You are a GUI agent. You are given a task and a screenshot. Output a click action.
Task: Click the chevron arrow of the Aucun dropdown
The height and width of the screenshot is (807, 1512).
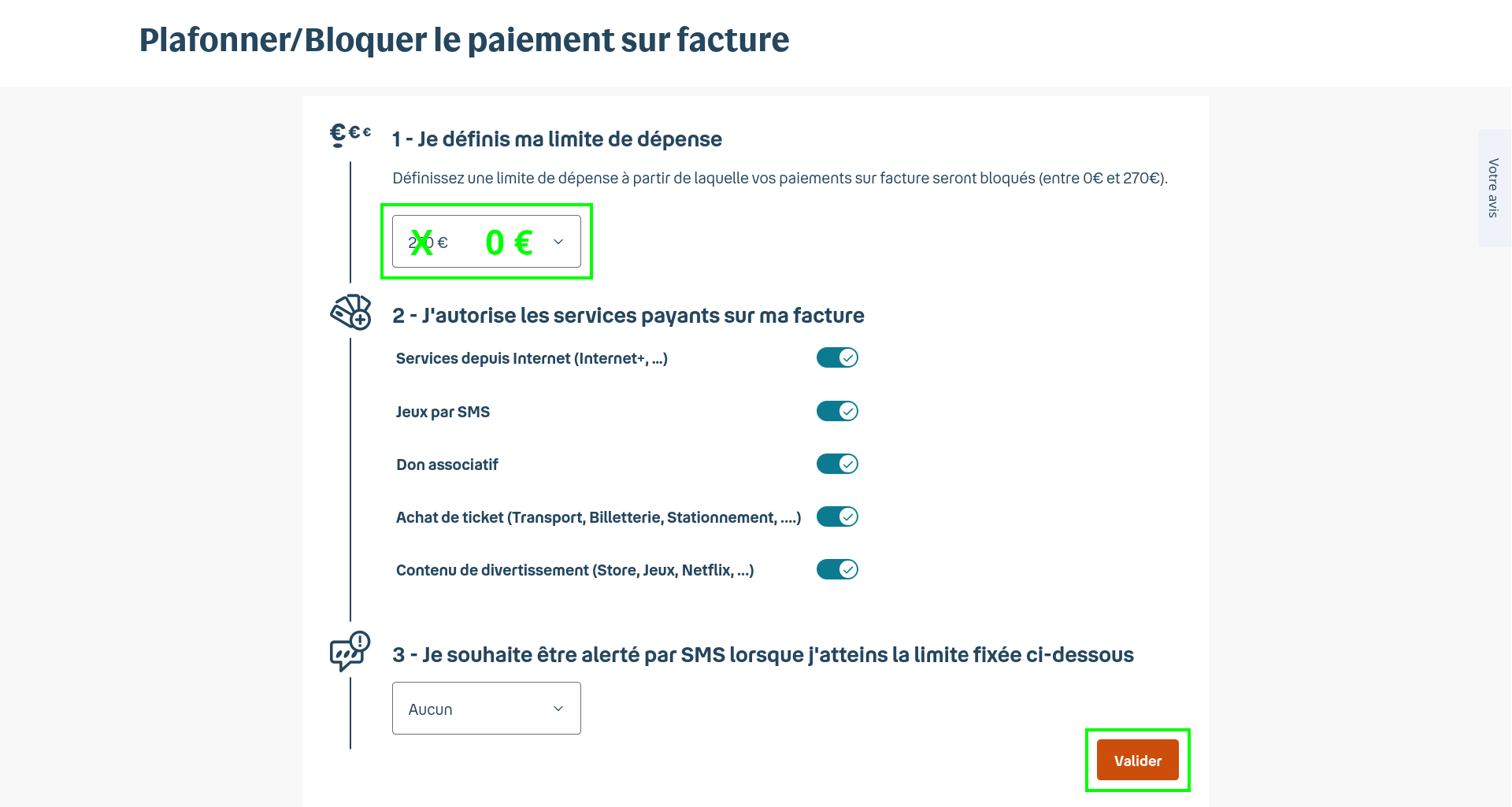558,709
